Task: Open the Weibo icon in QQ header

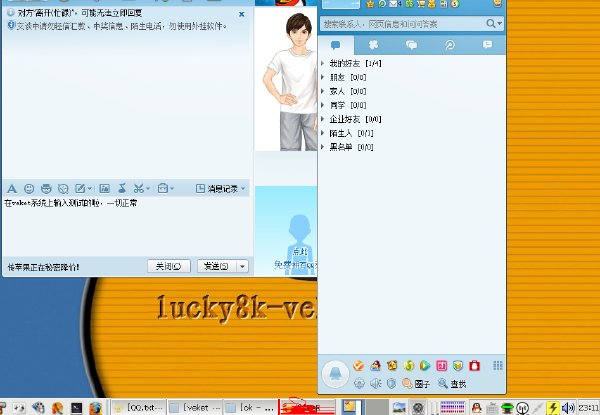Action: click(382, 4)
